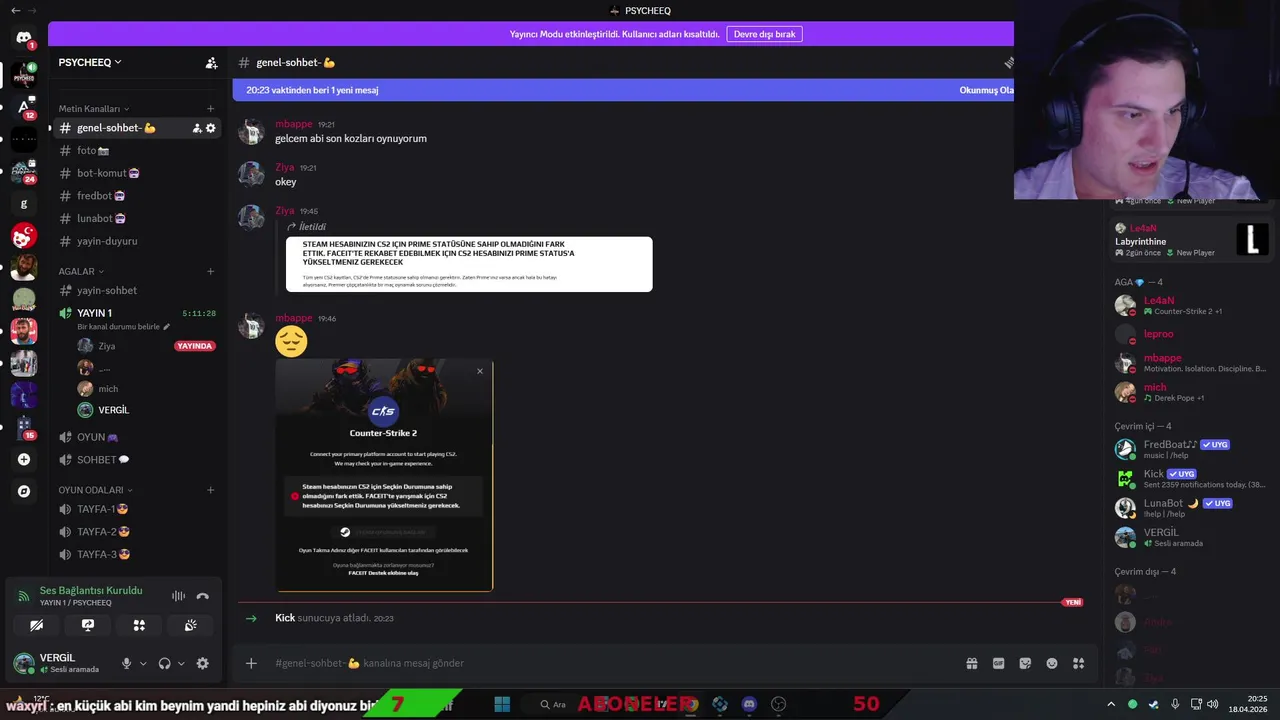Open sticker picker
Image resolution: width=1280 pixels, height=720 pixels.
(1025, 663)
